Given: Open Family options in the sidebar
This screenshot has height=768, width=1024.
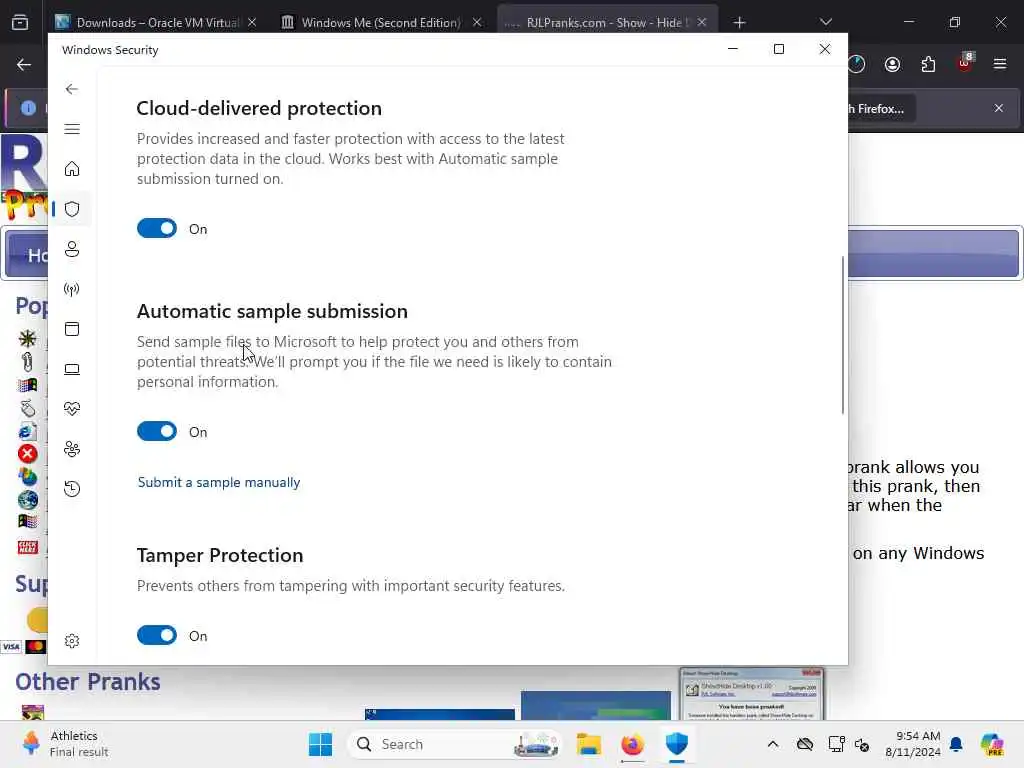Looking at the screenshot, I should click(72, 449).
